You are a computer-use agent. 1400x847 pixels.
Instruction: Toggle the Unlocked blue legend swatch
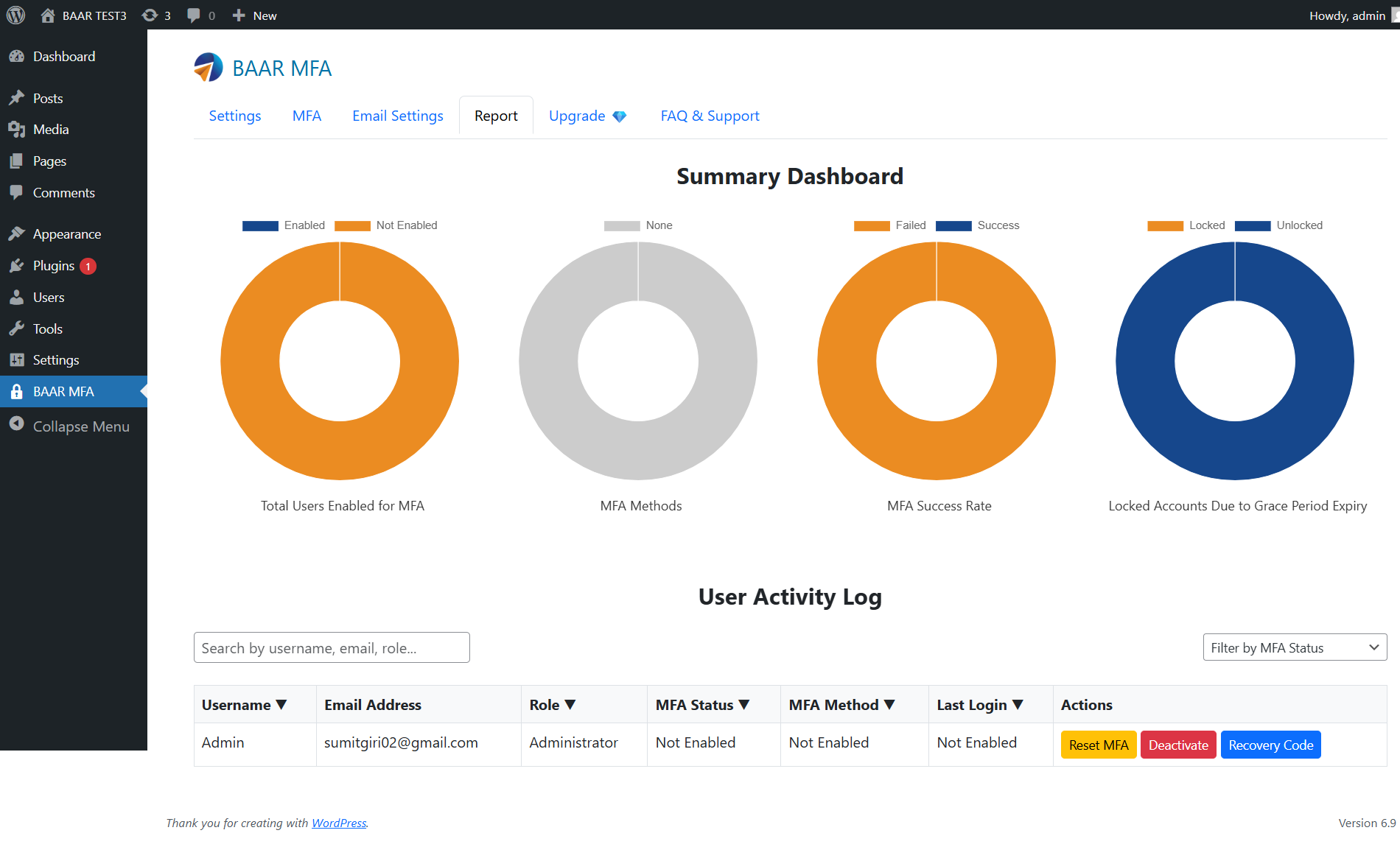1252,225
